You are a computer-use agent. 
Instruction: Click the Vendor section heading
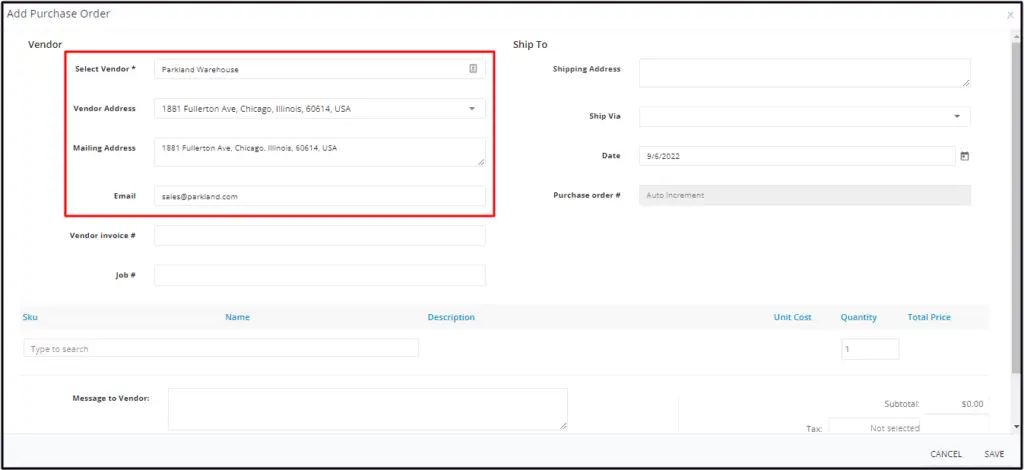coord(45,44)
